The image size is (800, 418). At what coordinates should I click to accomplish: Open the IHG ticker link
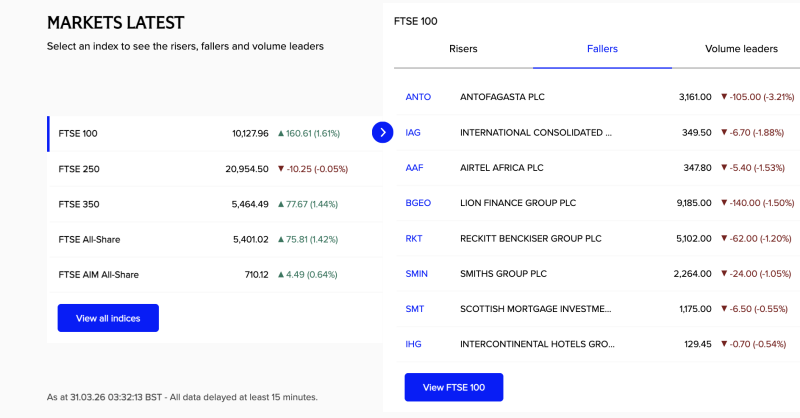pos(413,344)
